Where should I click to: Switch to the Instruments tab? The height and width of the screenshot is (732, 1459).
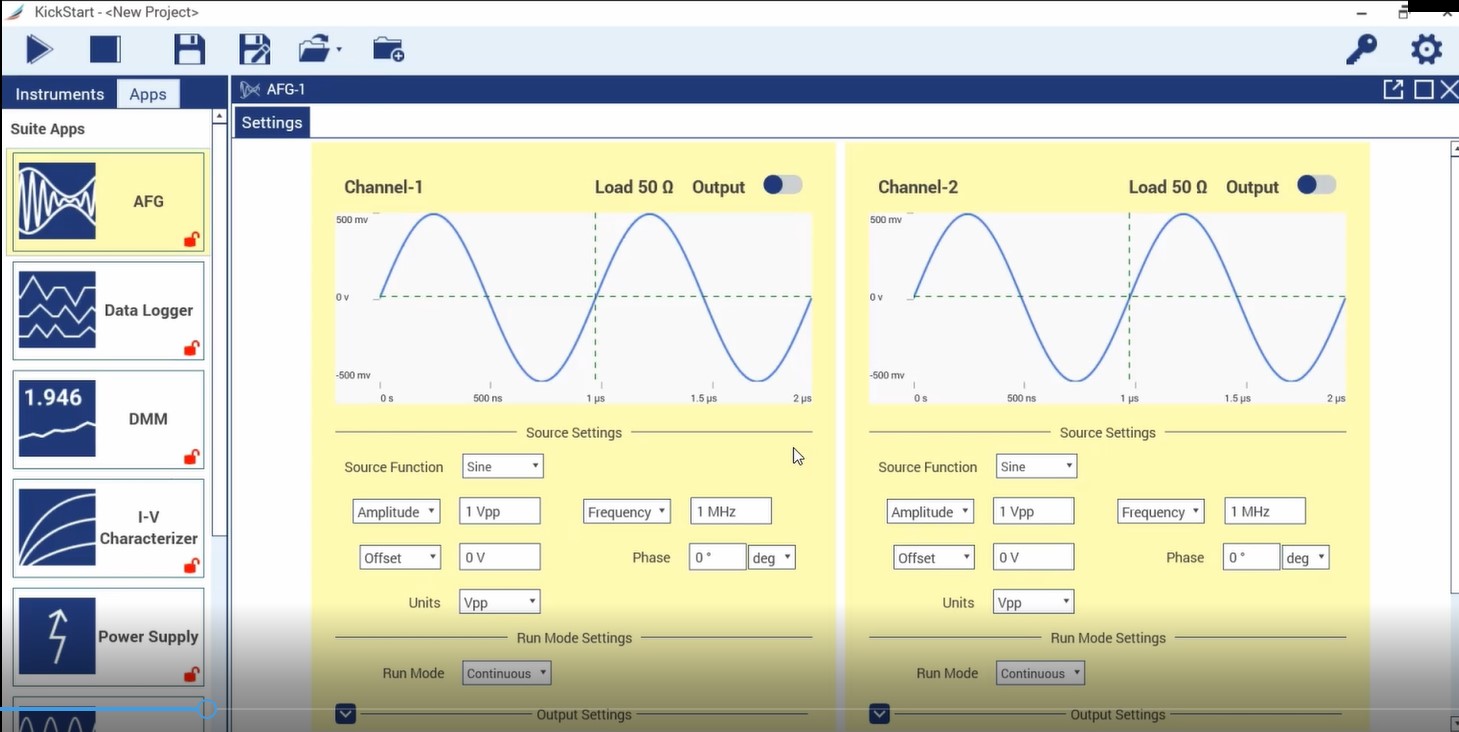click(60, 94)
